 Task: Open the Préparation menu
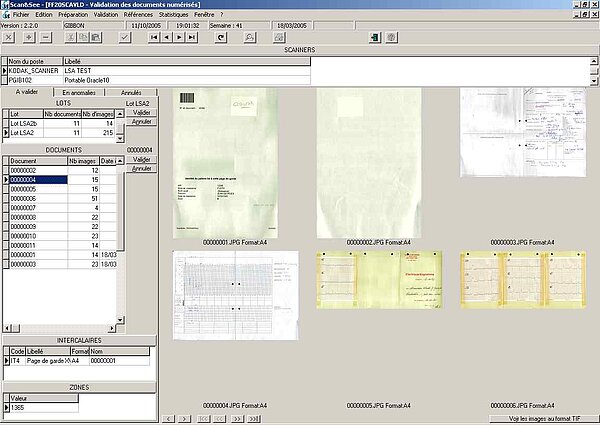coord(73,15)
